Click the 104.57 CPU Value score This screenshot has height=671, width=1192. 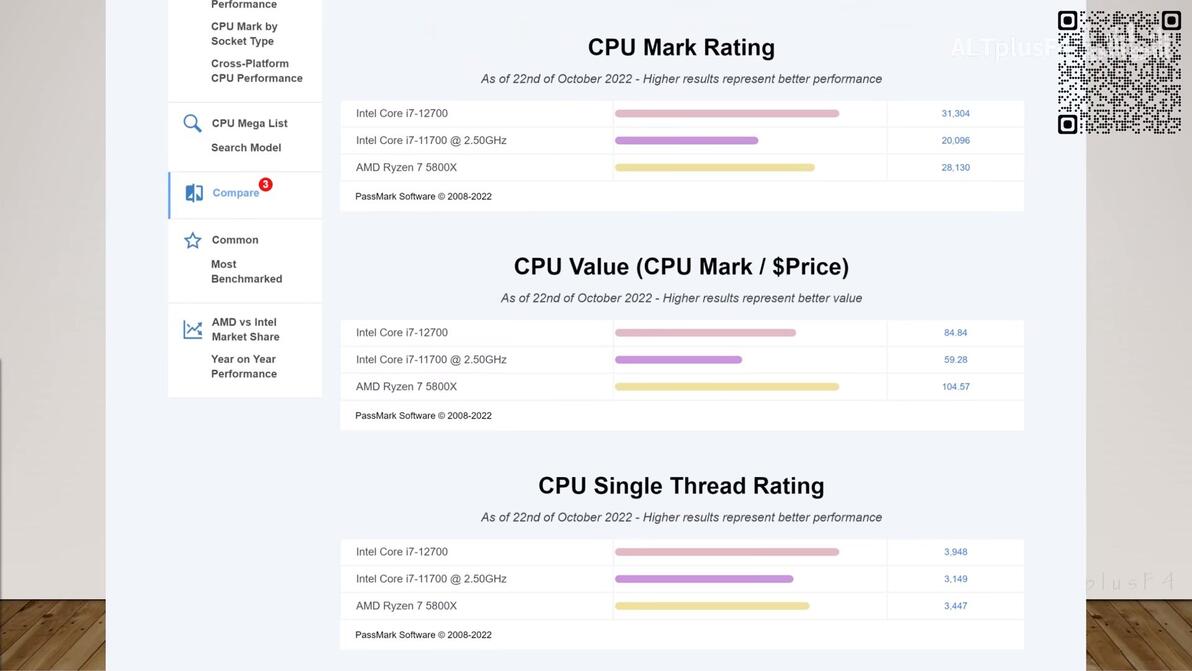coord(955,387)
